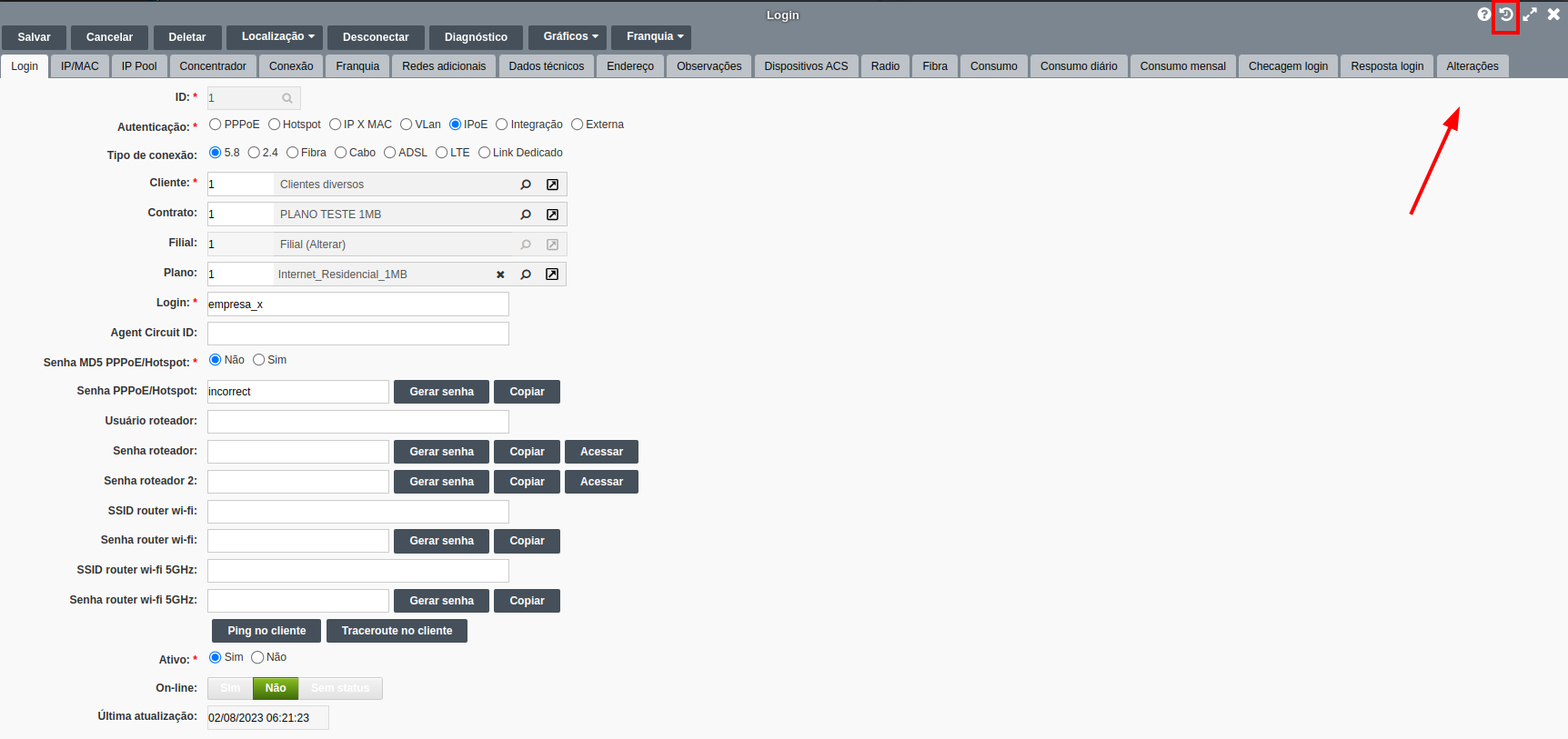1568x739 pixels.
Task: Click Ping no cliente button
Action: click(266, 631)
